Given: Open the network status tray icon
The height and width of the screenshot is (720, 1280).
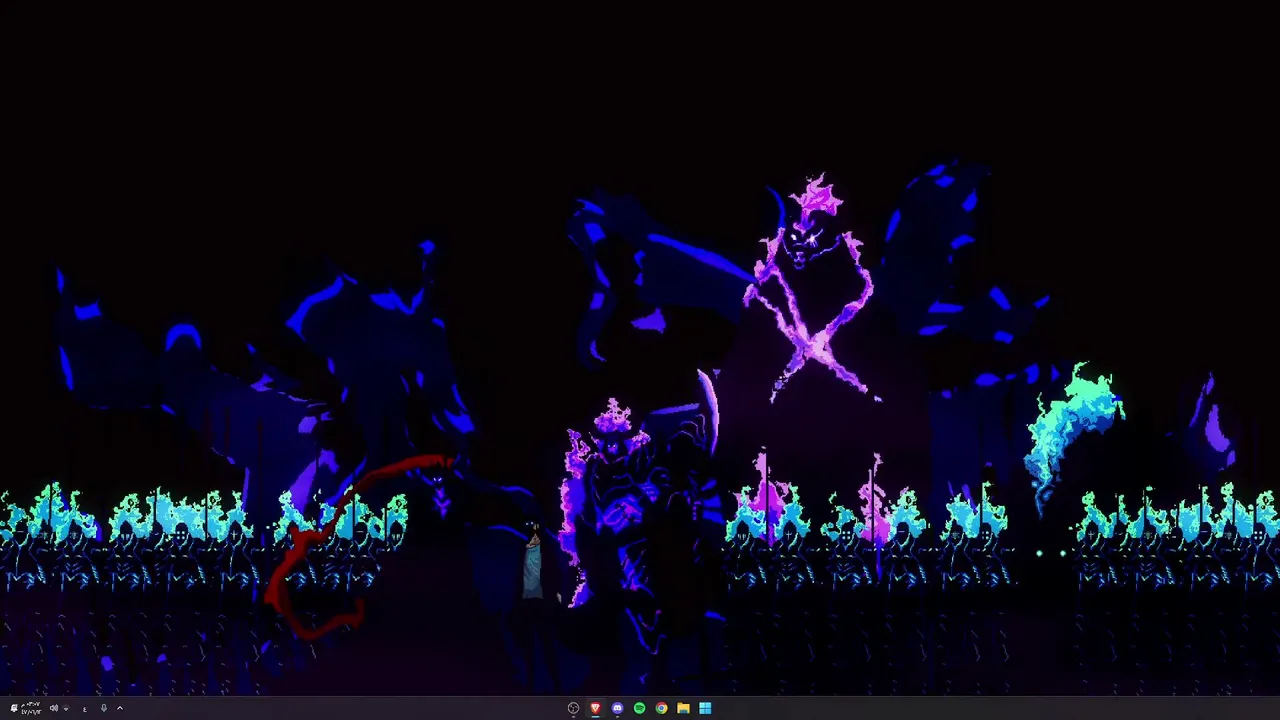Looking at the screenshot, I should 66,709.
